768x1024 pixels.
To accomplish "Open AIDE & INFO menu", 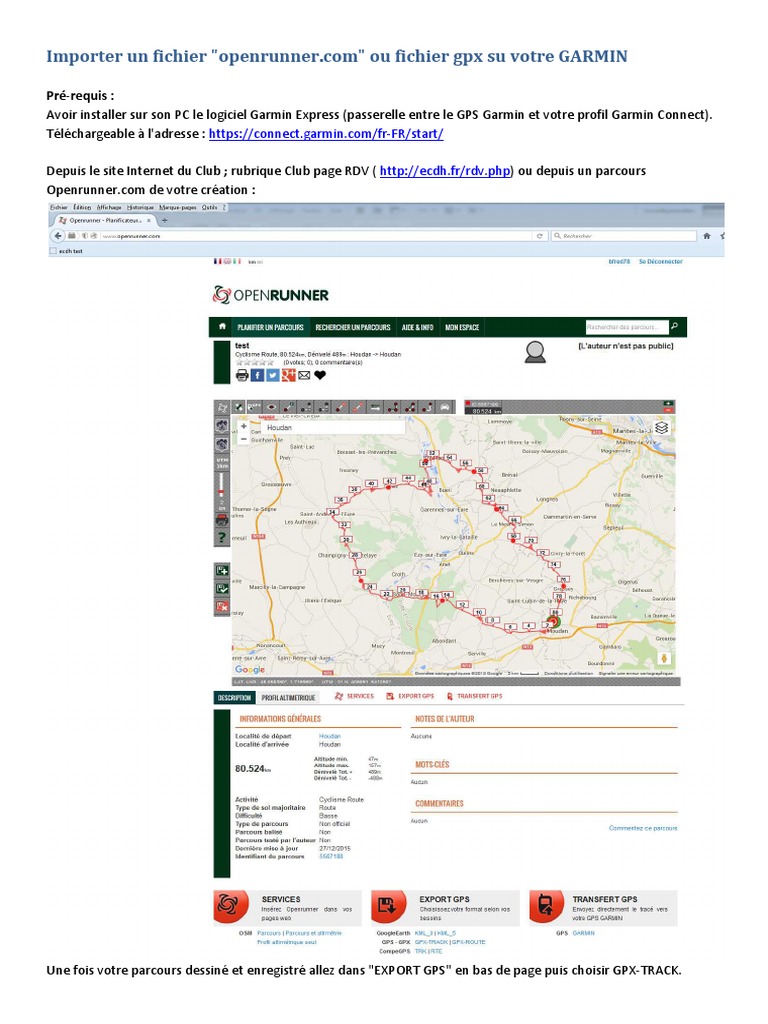I will point(417,327).
